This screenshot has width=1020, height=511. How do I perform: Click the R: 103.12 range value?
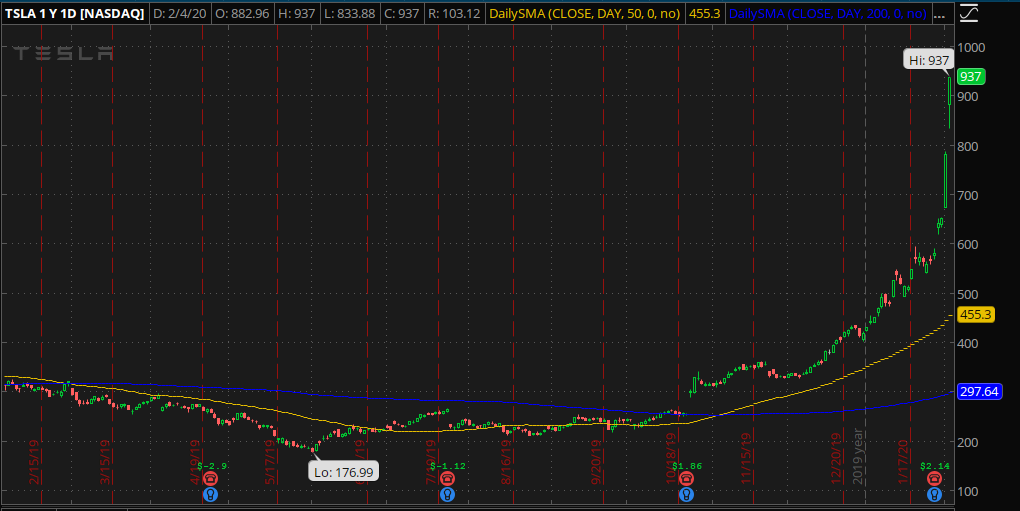[x=454, y=14]
